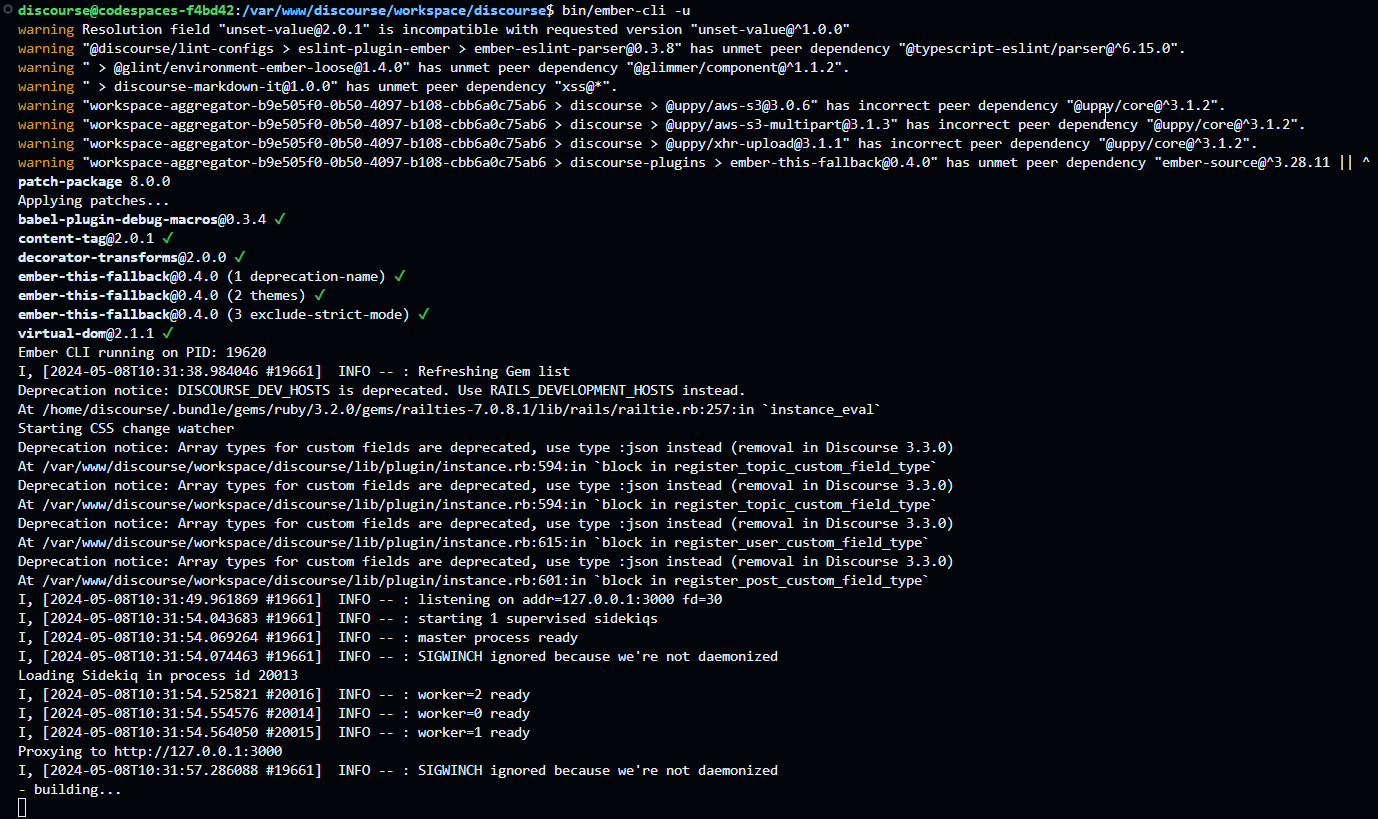Viewport: 1378px width, 819px height.
Task: Click the SIGWINCH log line timestamped 10:31:54.074463
Action: click(398, 656)
